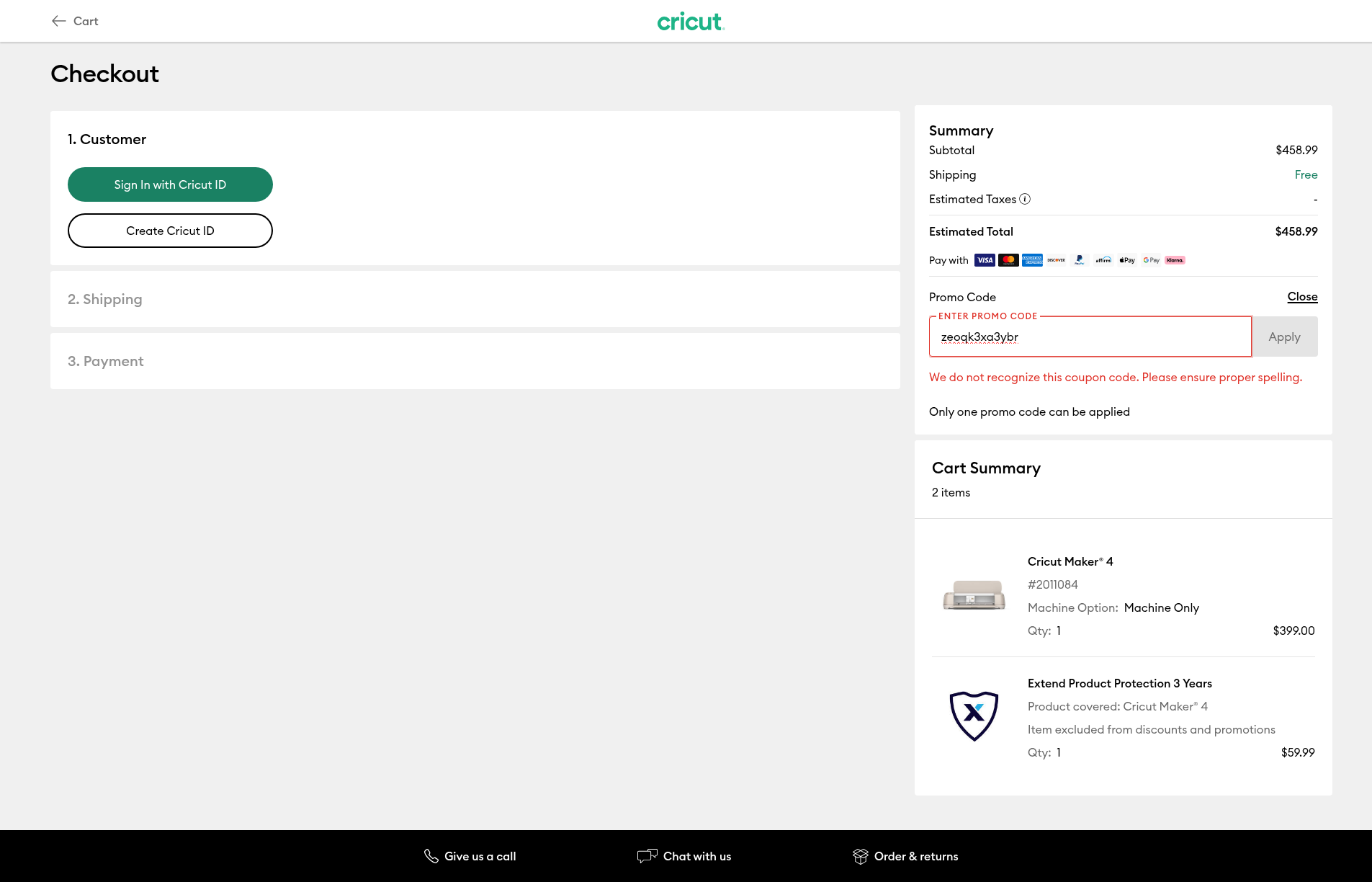This screenshot has width=1372, height=882.
Task: Close the promo code section
Action: coord(1302,296)
